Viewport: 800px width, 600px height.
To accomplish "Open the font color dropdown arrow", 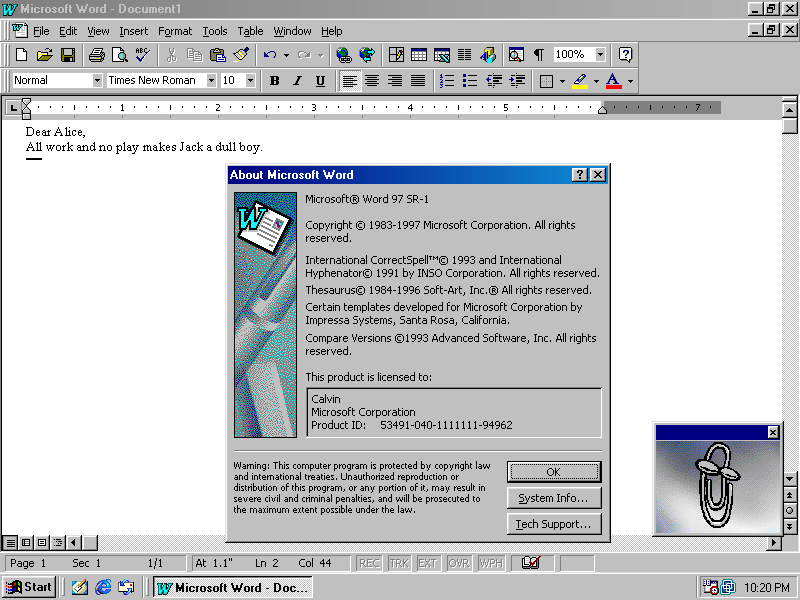I will click(x=628, y=80).
